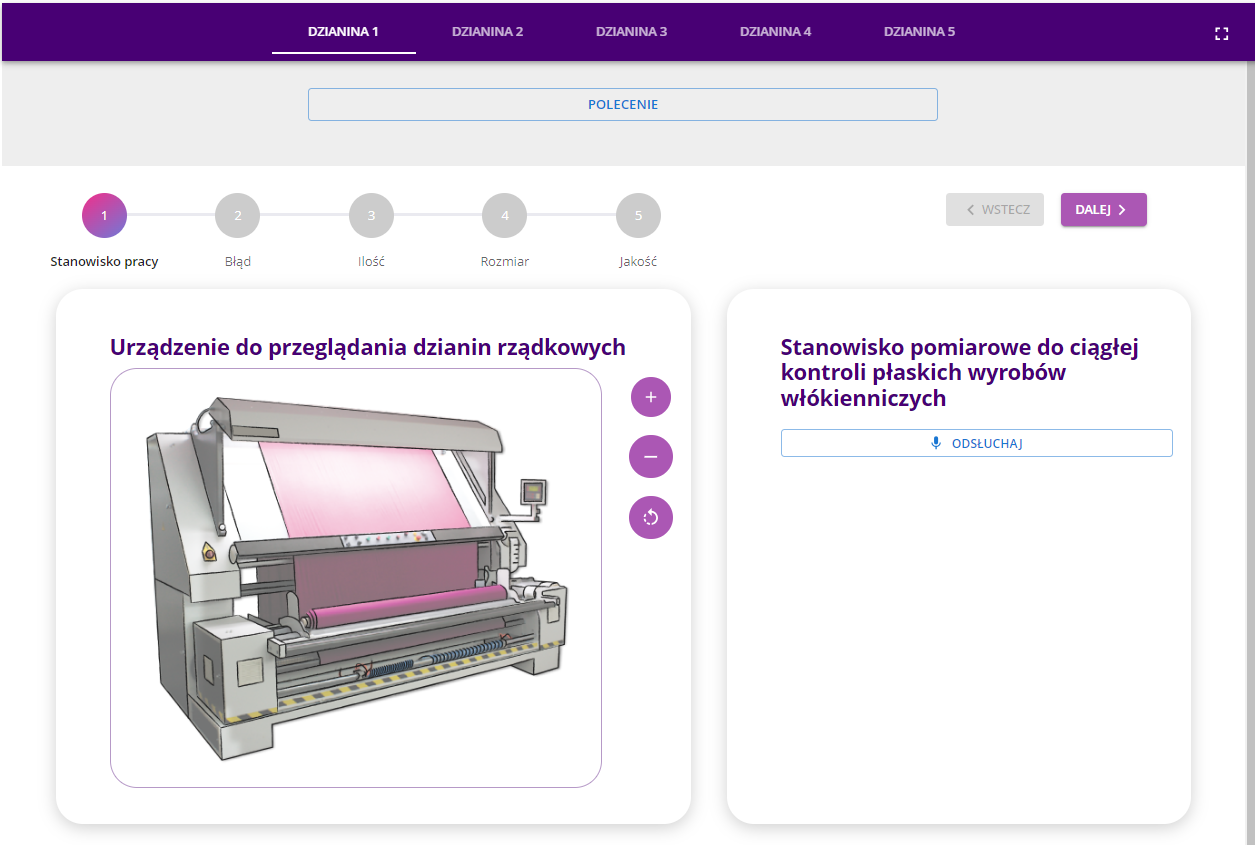This screenshot has height=845, width=1255.
Task: Go to step 2 Błąd
Action: (237, 216)
